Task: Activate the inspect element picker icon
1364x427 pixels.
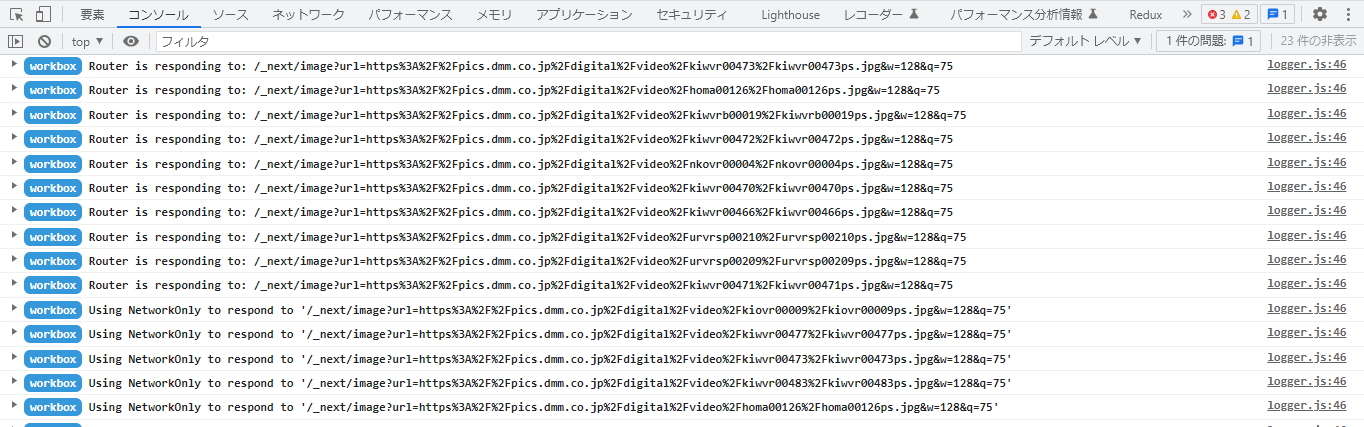Action: point(16,14)
